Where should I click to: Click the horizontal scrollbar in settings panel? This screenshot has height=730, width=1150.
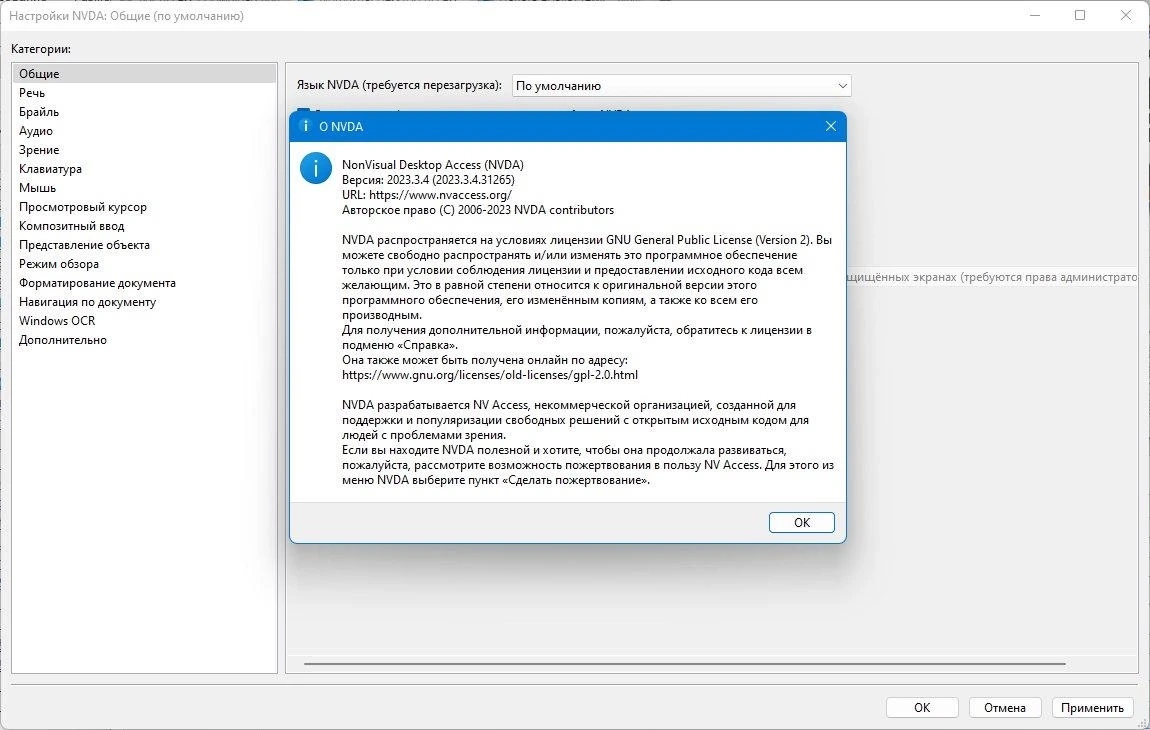[x=684, y=664]
